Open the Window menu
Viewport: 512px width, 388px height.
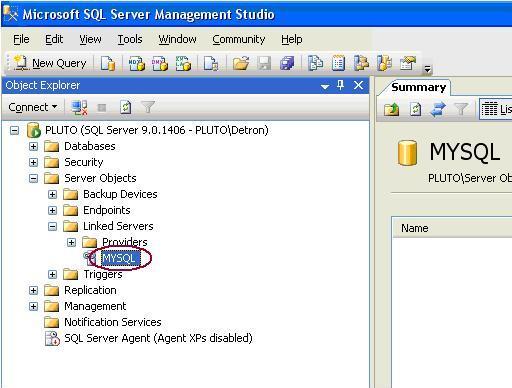(177, 39)
